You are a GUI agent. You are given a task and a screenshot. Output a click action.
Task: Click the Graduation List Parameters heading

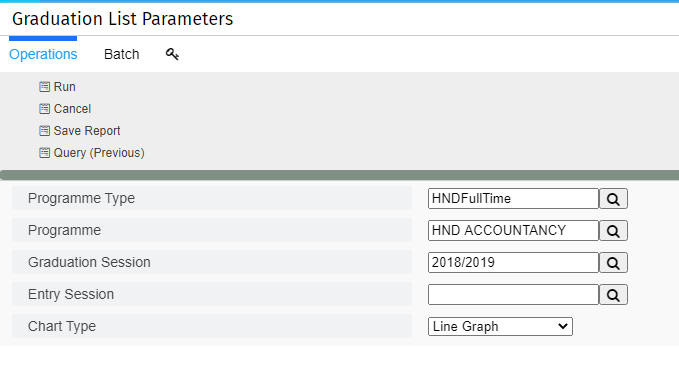click(x=123, y=19)
